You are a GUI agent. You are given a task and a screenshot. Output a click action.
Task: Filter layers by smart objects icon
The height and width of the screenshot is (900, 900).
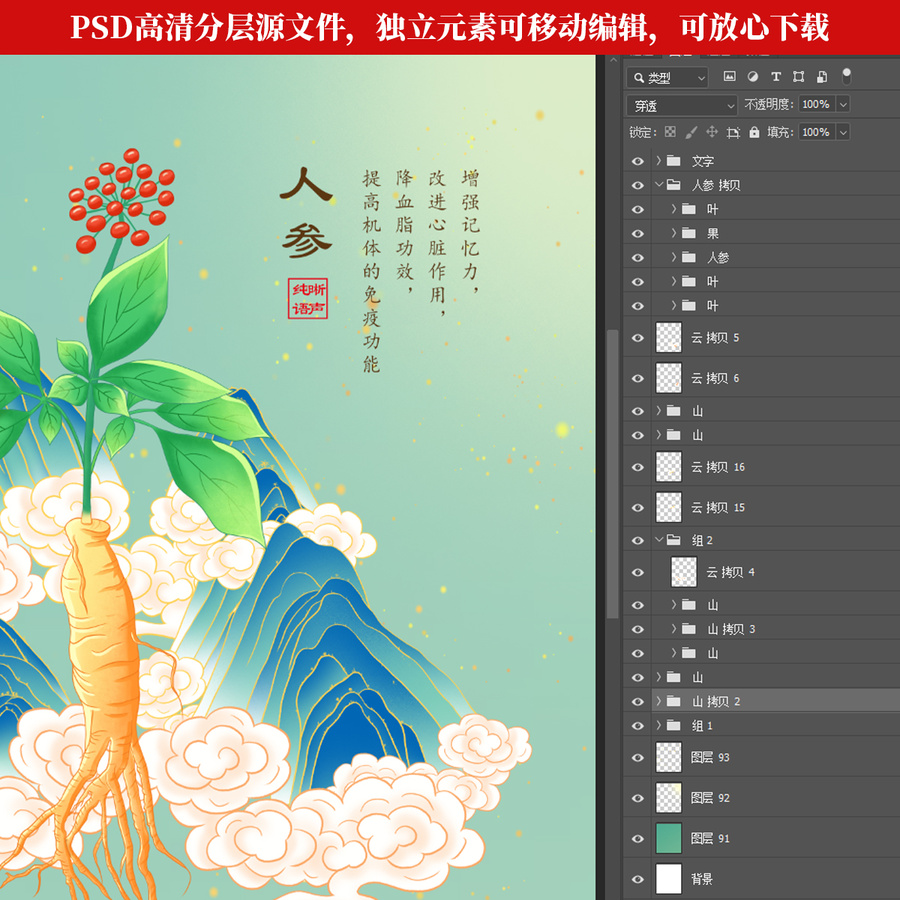click(821, 76)
